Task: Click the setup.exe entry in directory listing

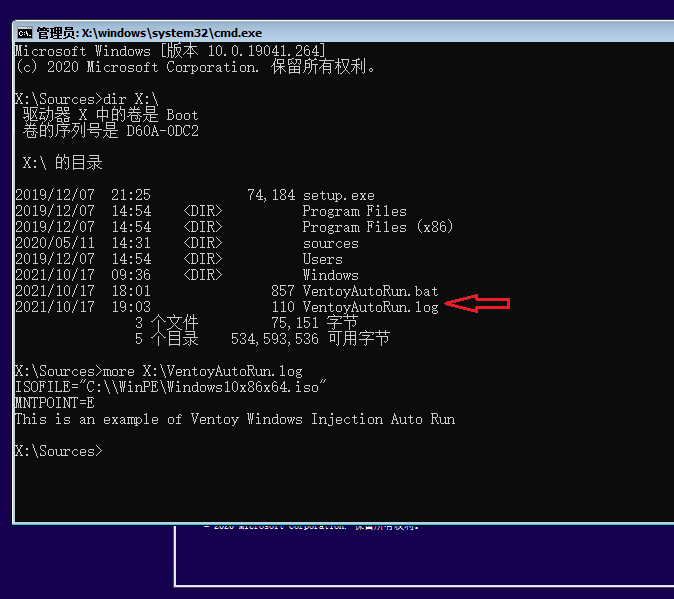Action: tap(338, 195)
